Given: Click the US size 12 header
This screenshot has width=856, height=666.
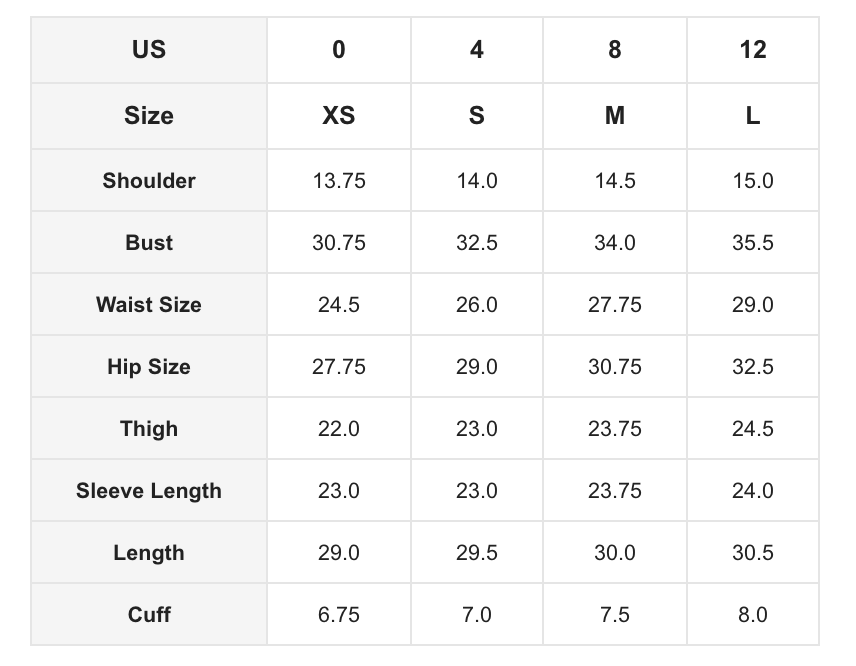Looking at the screenshot, I should [x=752, y=50].
